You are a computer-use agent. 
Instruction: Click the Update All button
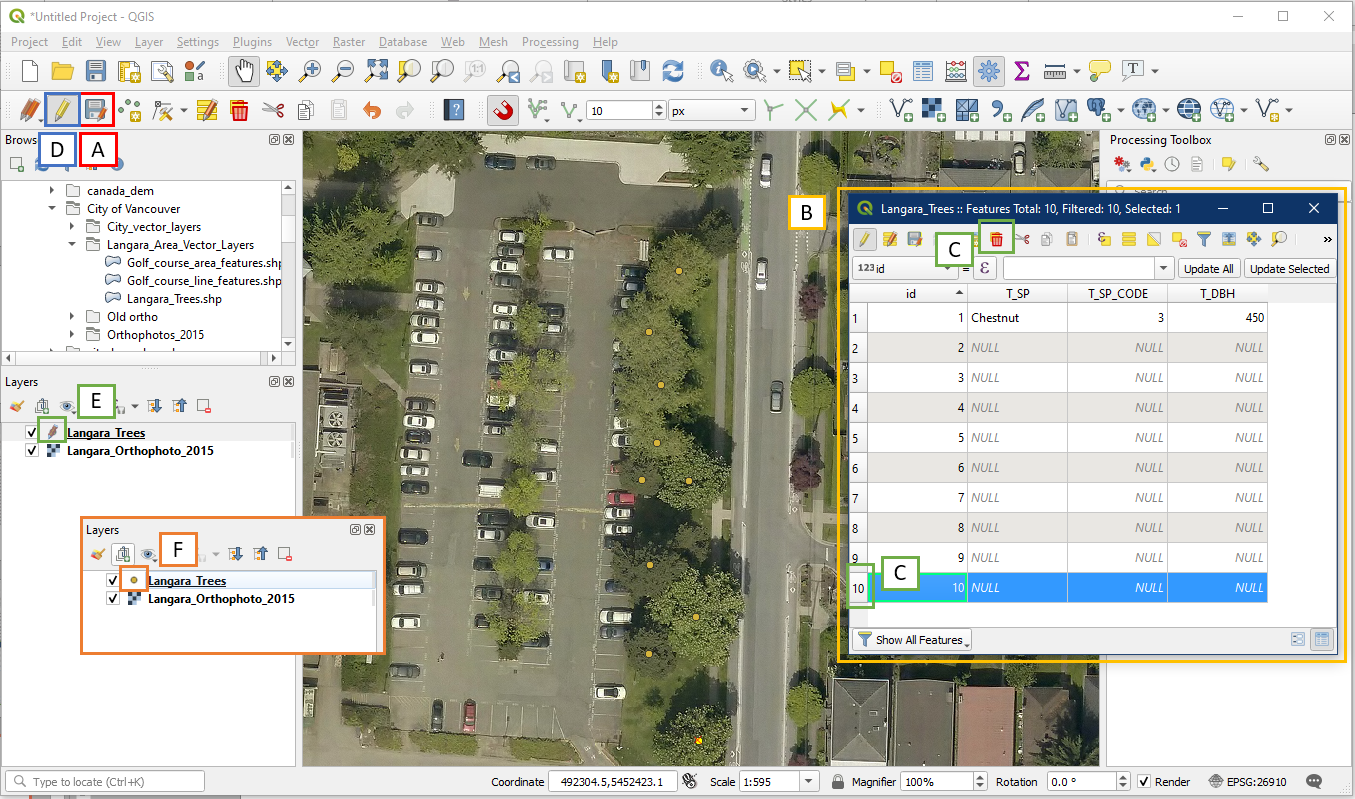1208,268
